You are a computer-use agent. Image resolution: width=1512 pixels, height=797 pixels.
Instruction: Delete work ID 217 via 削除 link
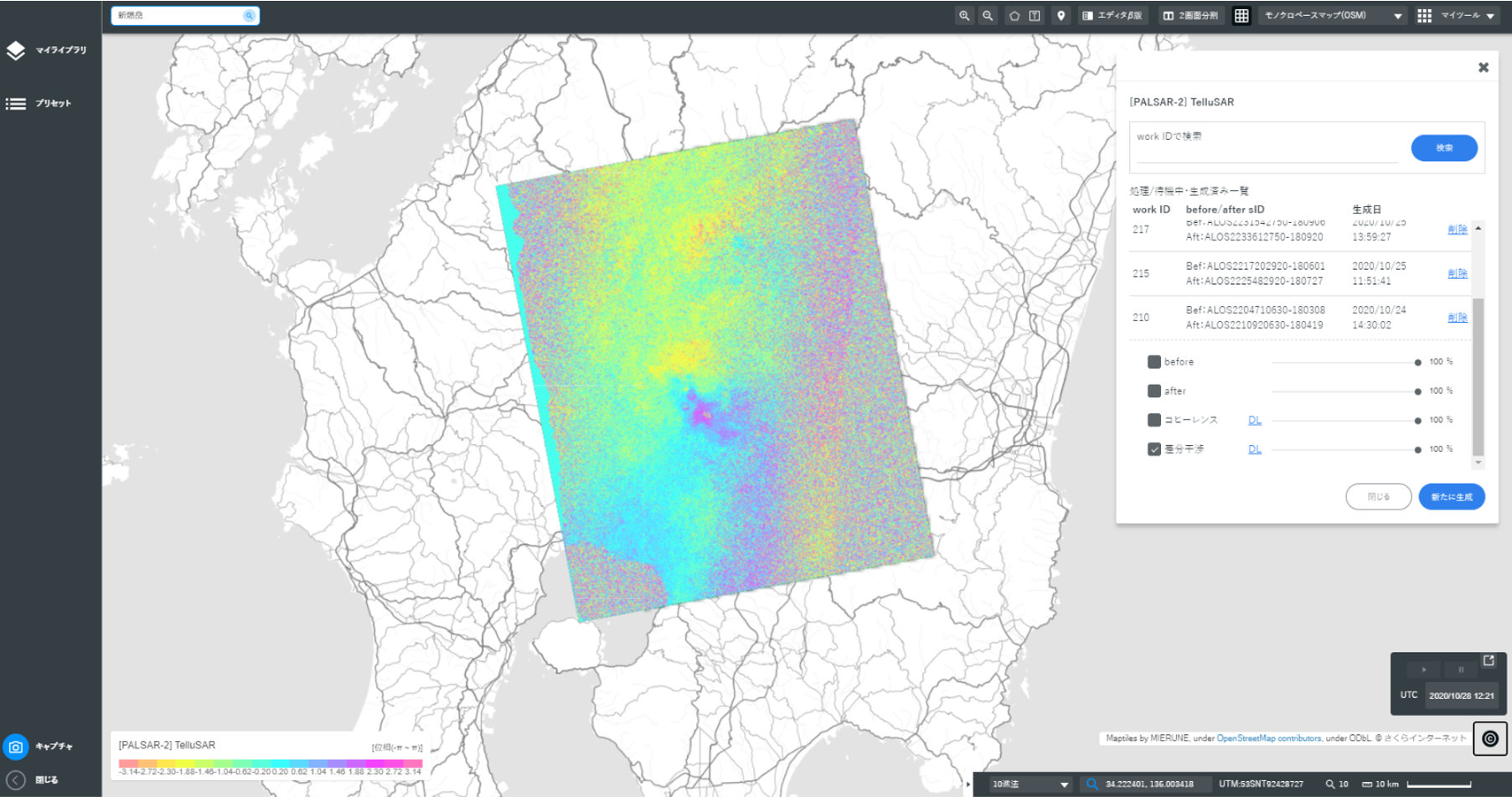pyautogui.click(x=1458, y=230)
